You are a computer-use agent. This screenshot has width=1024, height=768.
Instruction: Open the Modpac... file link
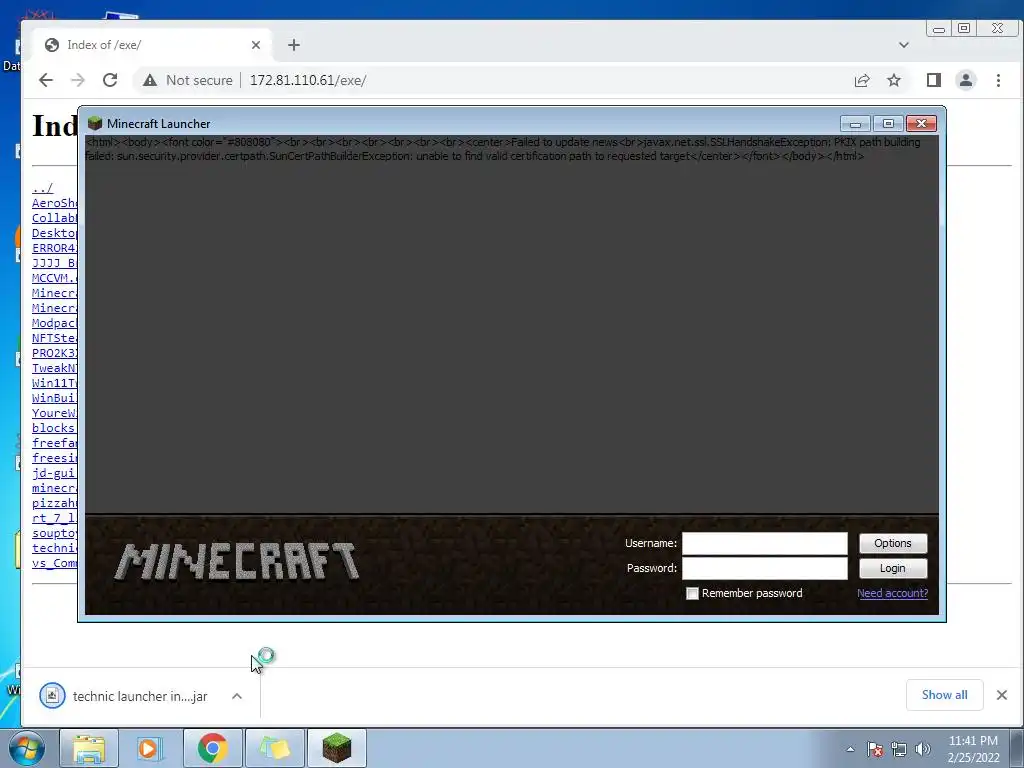54,323
